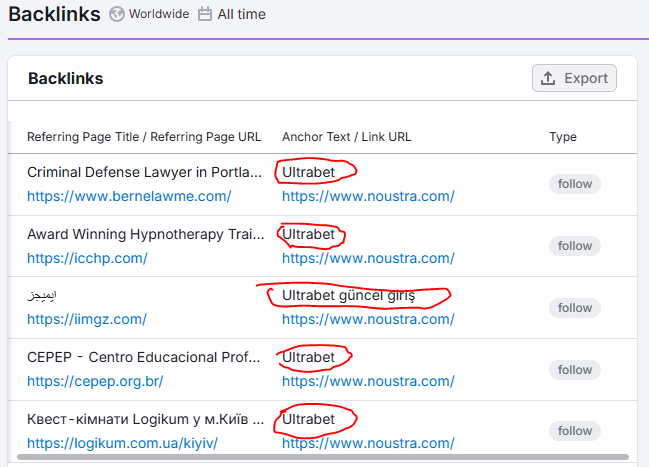Screen dimensions: 649x467
Task: Click the calendar icon beside All time
Action: [x=204, y=14]
